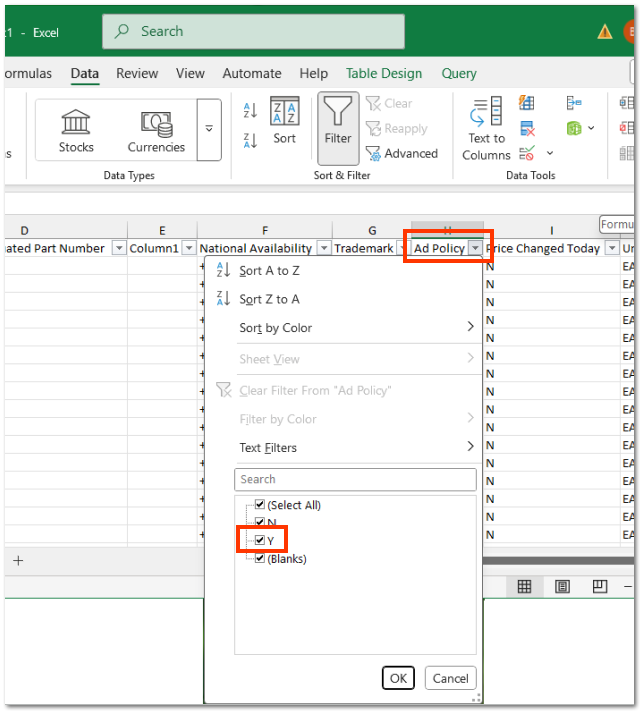The height and width of the screenshot is (714, 643).
Task: Open the Query tab
Action: coord(459,73)
